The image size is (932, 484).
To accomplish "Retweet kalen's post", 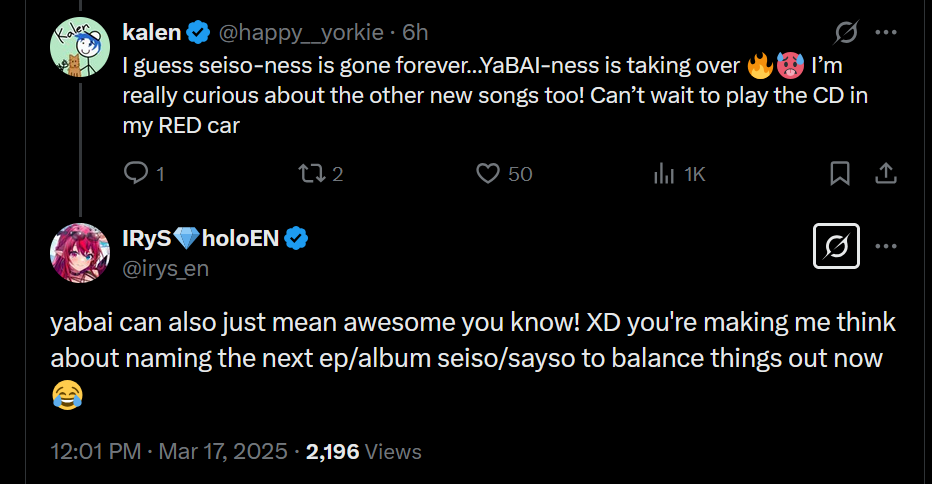I will 311,174.
